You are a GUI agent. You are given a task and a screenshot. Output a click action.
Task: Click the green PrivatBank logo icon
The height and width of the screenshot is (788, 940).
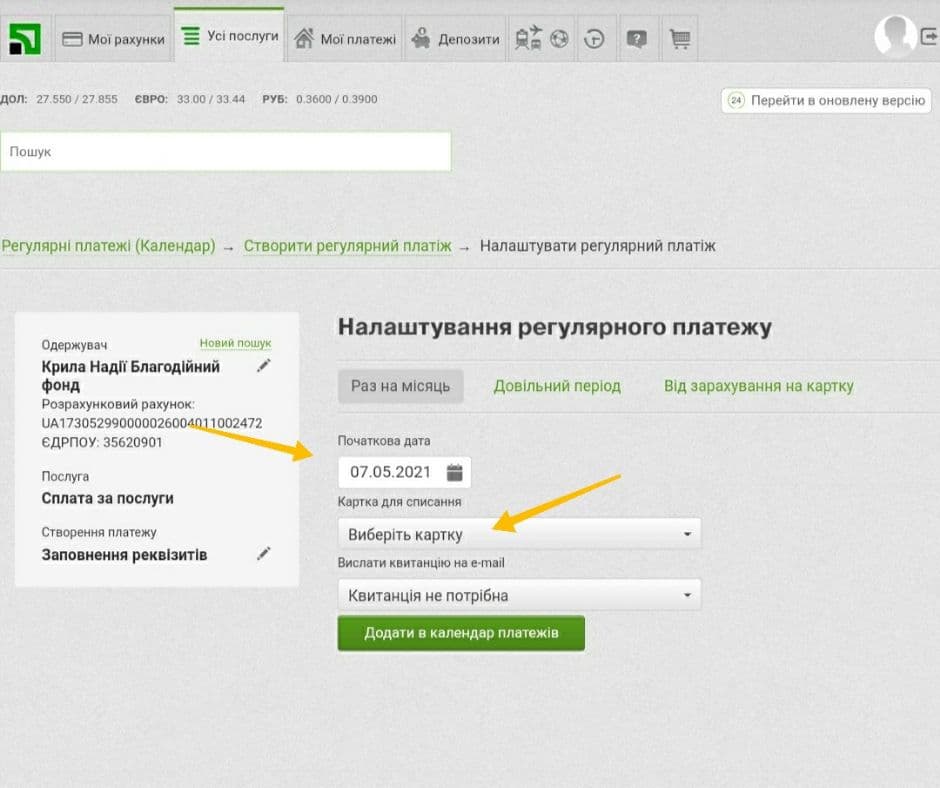point(25,38)
